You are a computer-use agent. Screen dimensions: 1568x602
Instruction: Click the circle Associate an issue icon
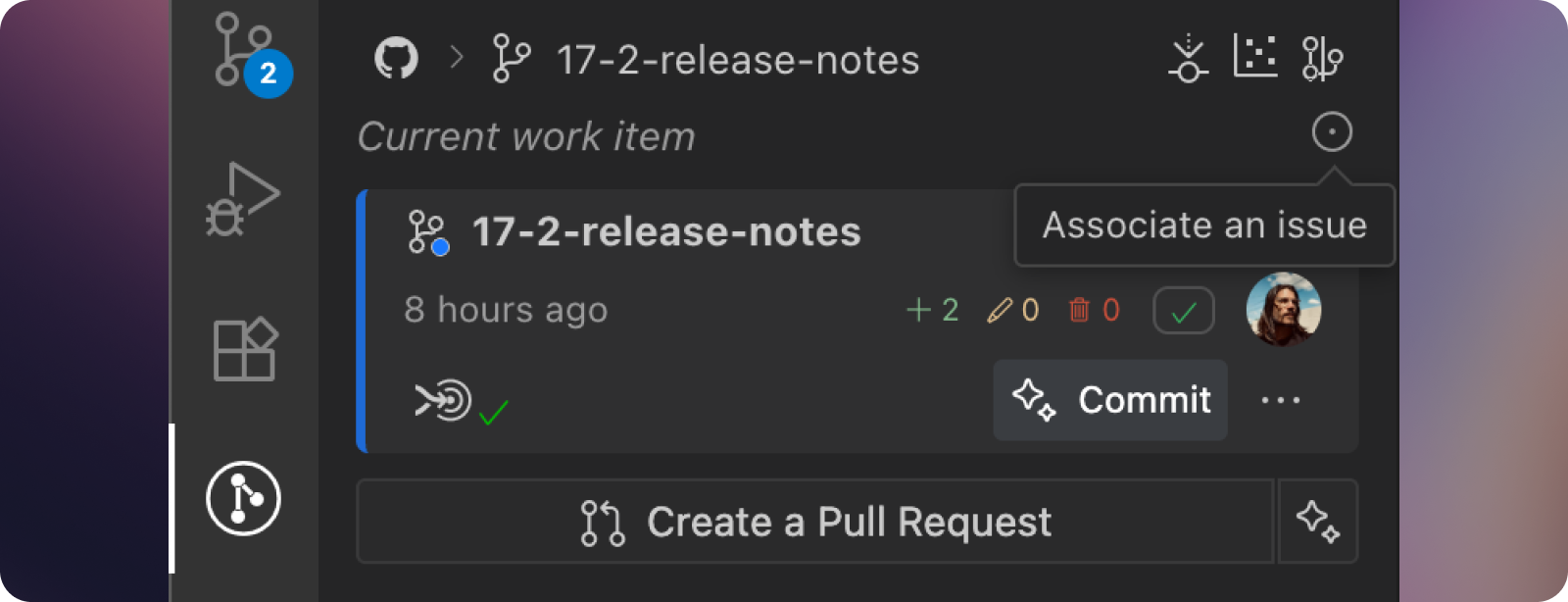tap(1332, 131)
